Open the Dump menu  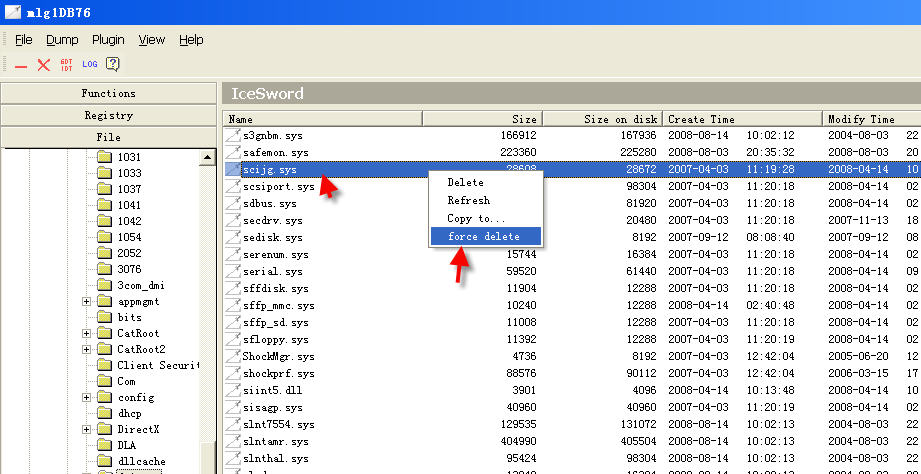(x=62, y=40)
